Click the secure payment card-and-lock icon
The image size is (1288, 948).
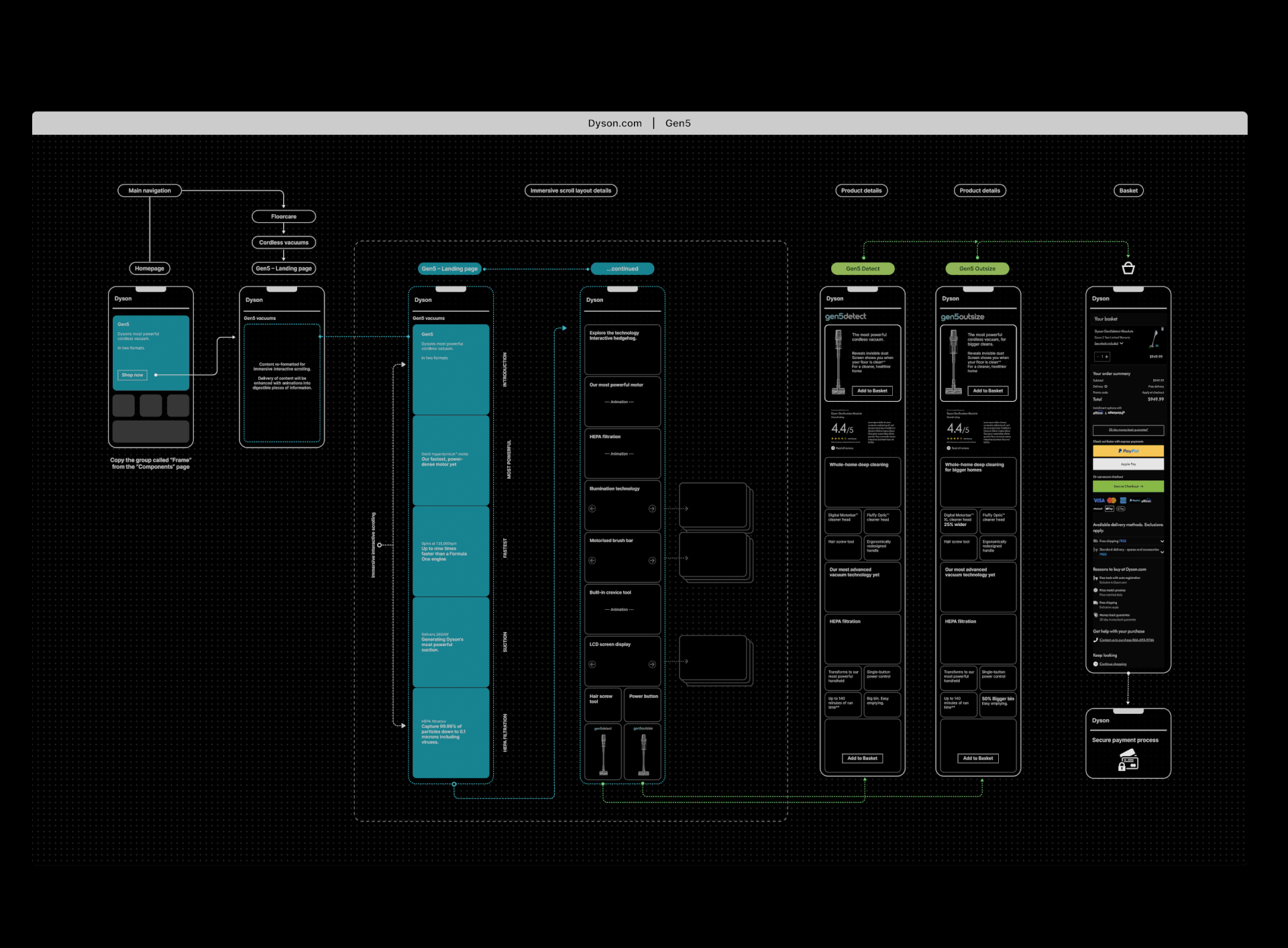click(x=1128, y=760)
